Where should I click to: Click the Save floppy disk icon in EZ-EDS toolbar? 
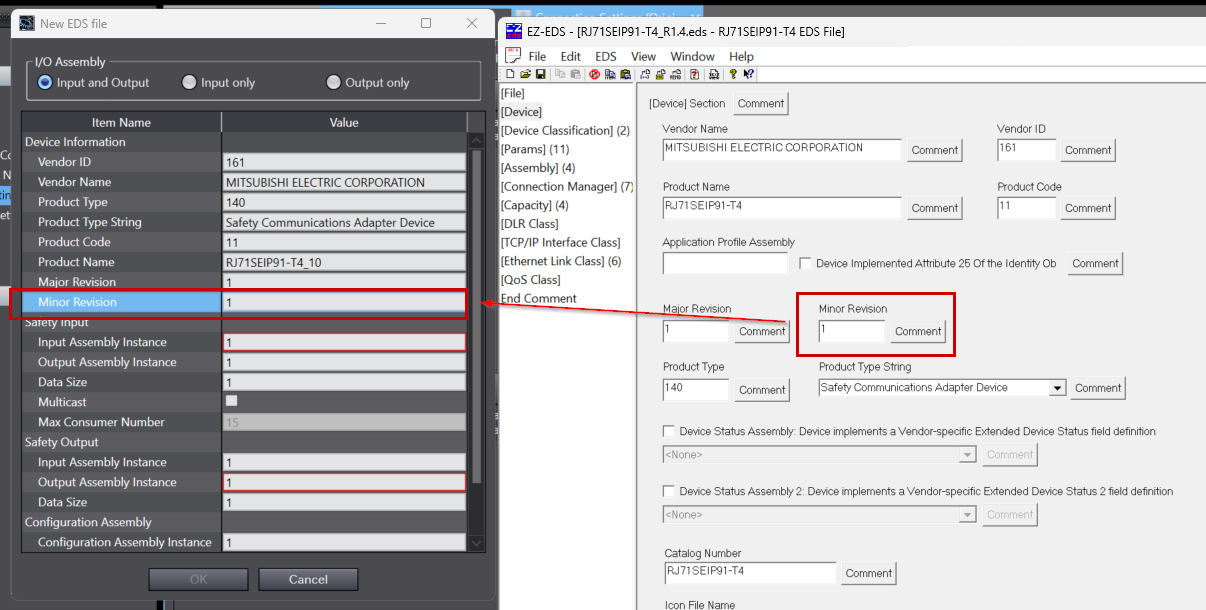[540, 74]
